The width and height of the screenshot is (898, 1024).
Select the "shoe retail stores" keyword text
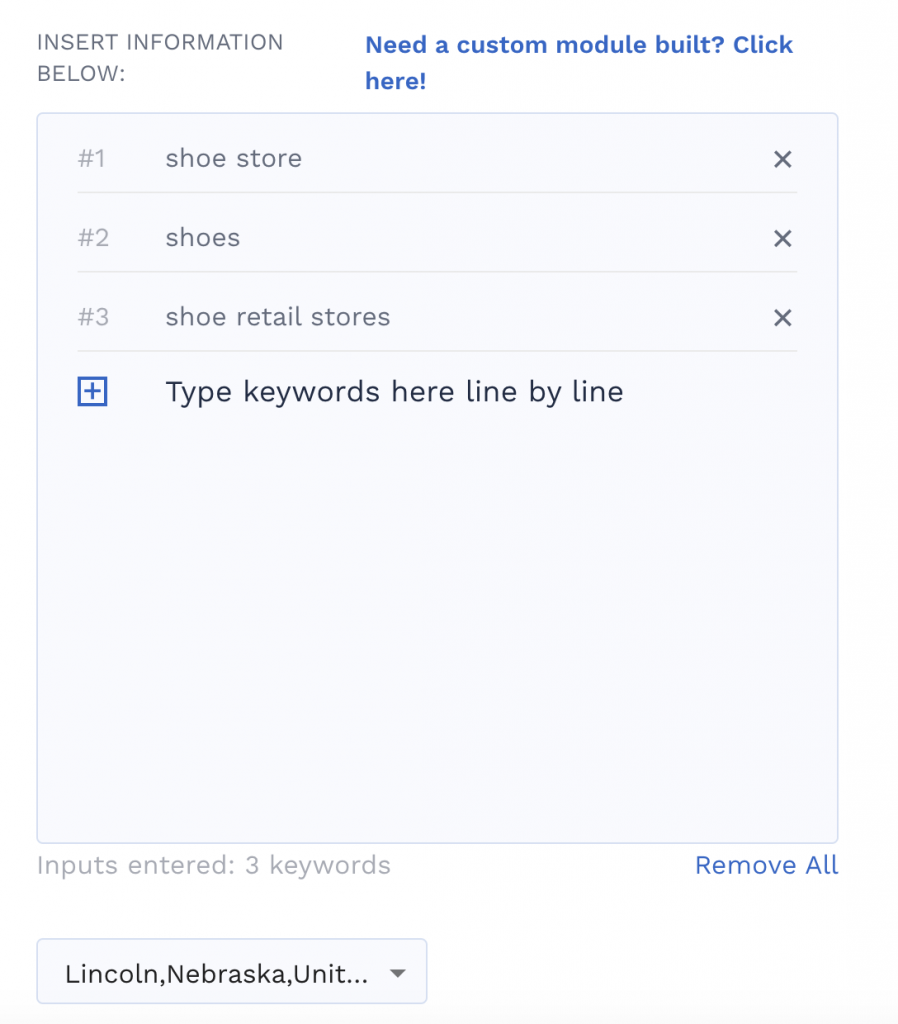coord(278,318)
